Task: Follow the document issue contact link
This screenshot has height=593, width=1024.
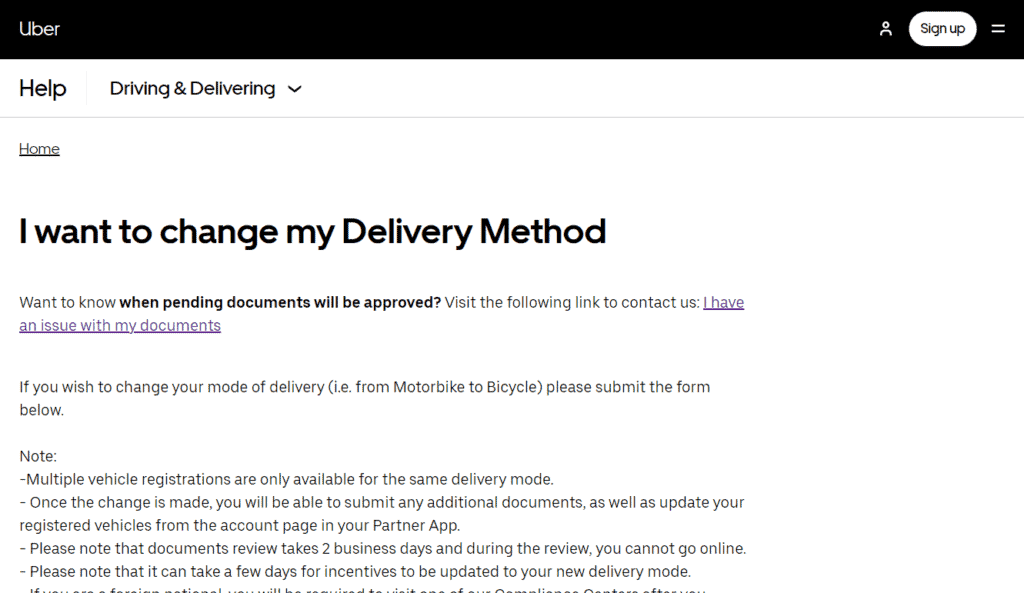Action: pyautogui.click(x=120, y=325)
